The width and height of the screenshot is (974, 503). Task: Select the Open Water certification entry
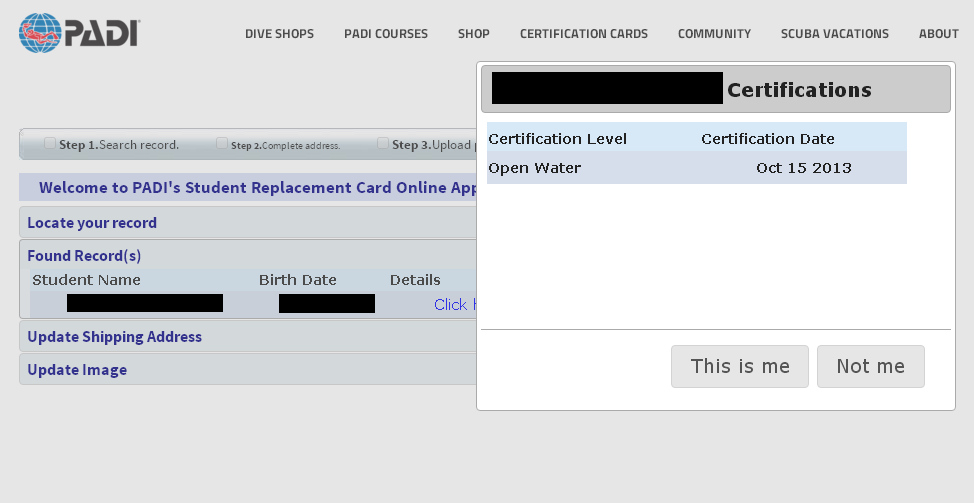click(x=535, y=168)
